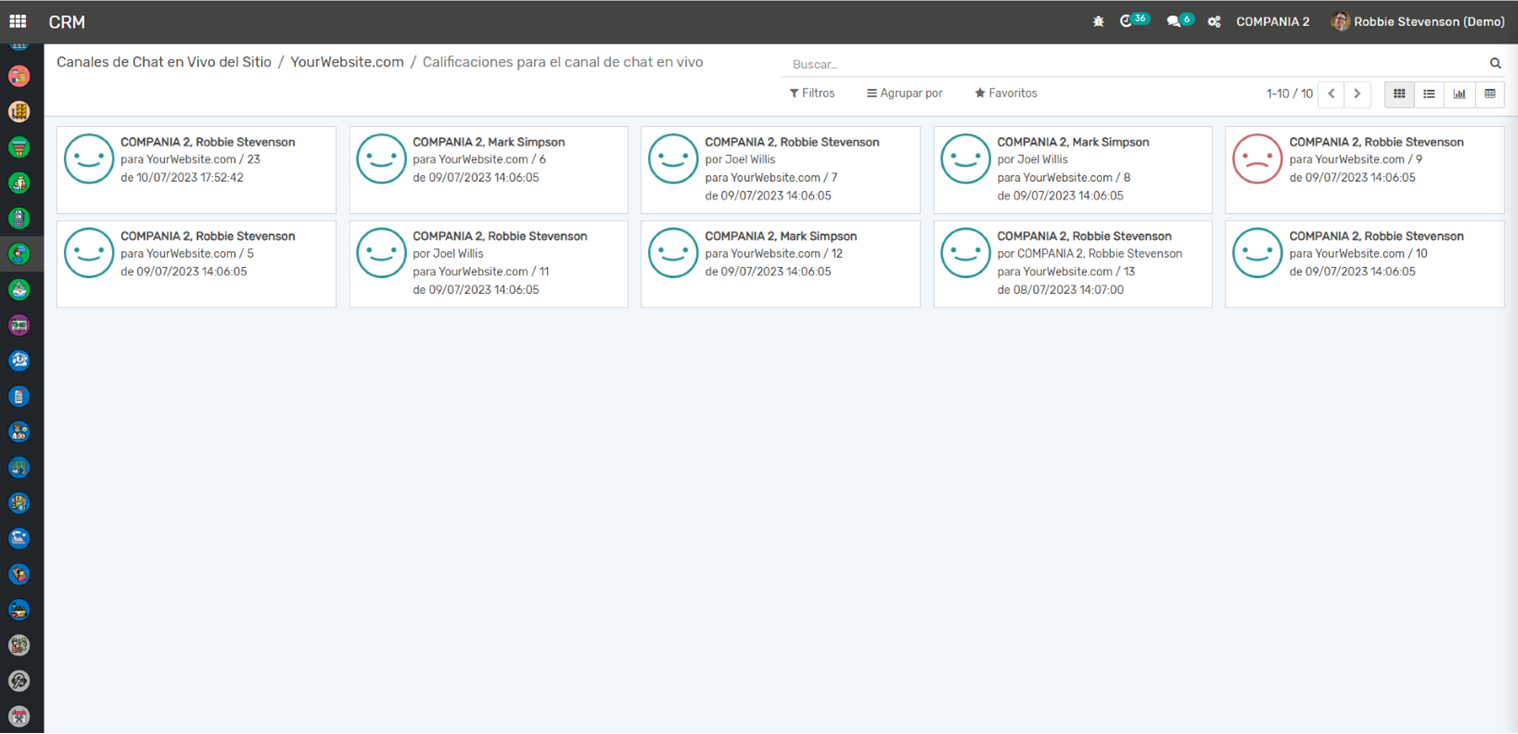The width and height of the screenshot is (1518, 734).
Task: Expand the Agrupar por dropdown
Action: (x=904, y=93)
